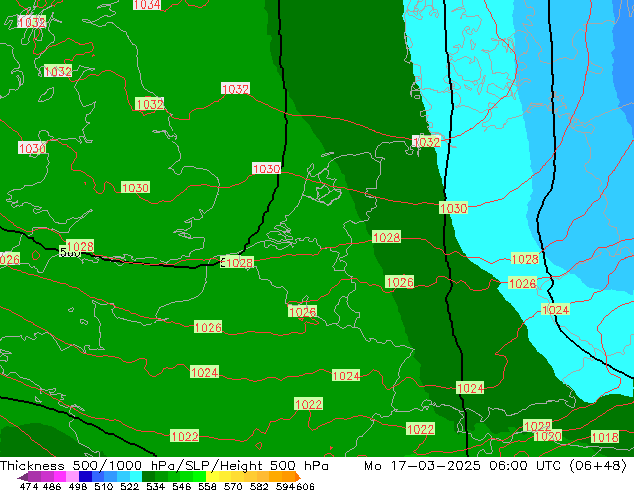Click the magenta legend swatch
634x490 pixels.
pyautogui.click(x=60, y=477)
